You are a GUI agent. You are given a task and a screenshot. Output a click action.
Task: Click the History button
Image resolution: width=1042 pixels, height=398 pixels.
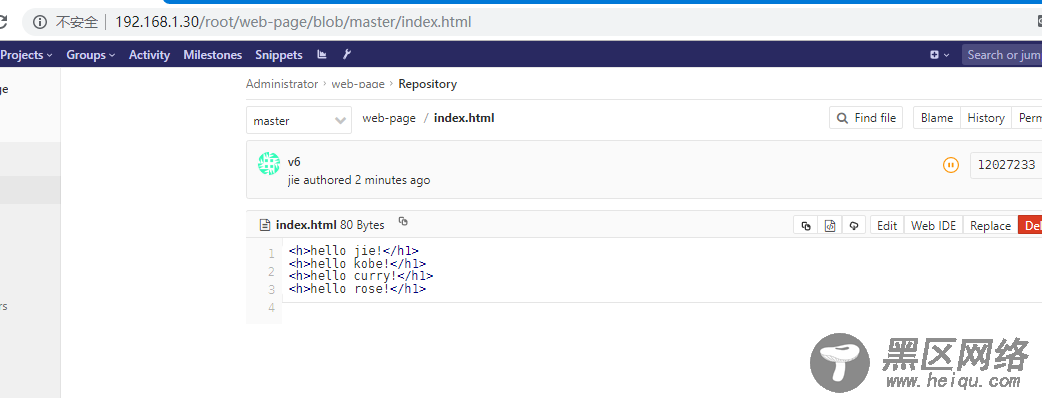click(986, 118)
